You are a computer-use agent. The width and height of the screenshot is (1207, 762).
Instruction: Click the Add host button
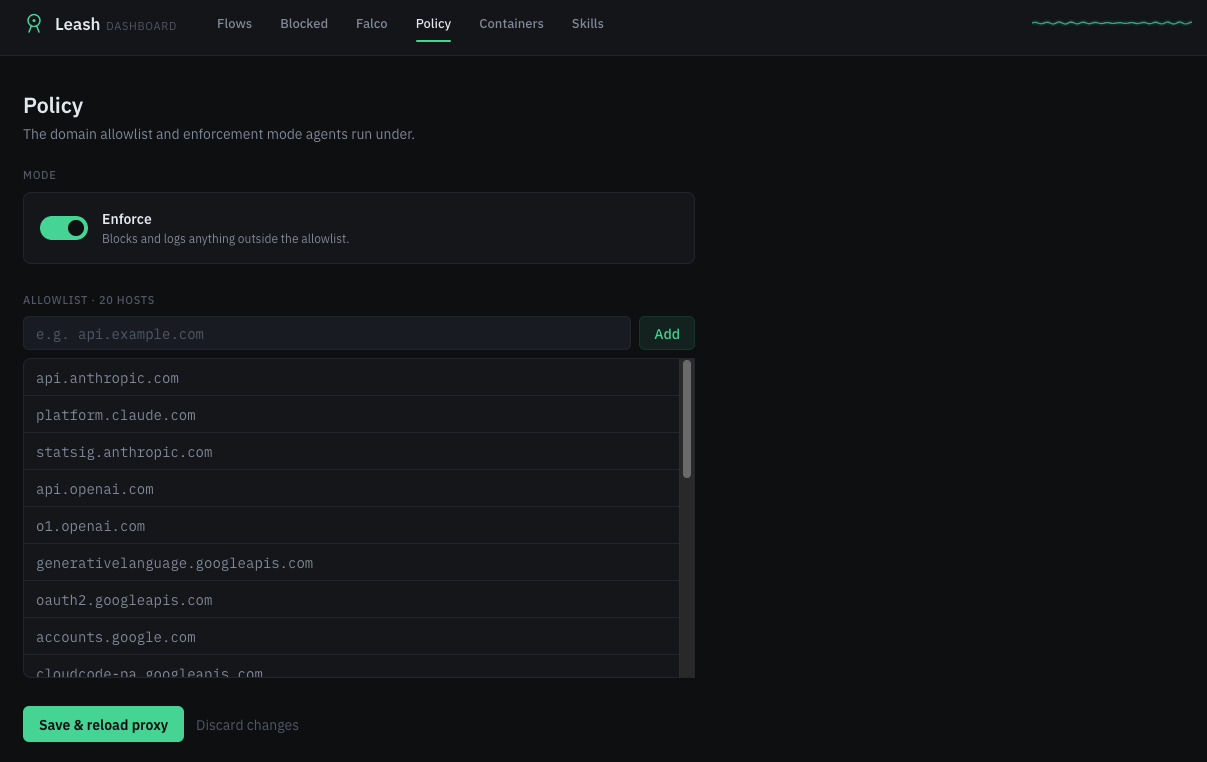[667, 333]
